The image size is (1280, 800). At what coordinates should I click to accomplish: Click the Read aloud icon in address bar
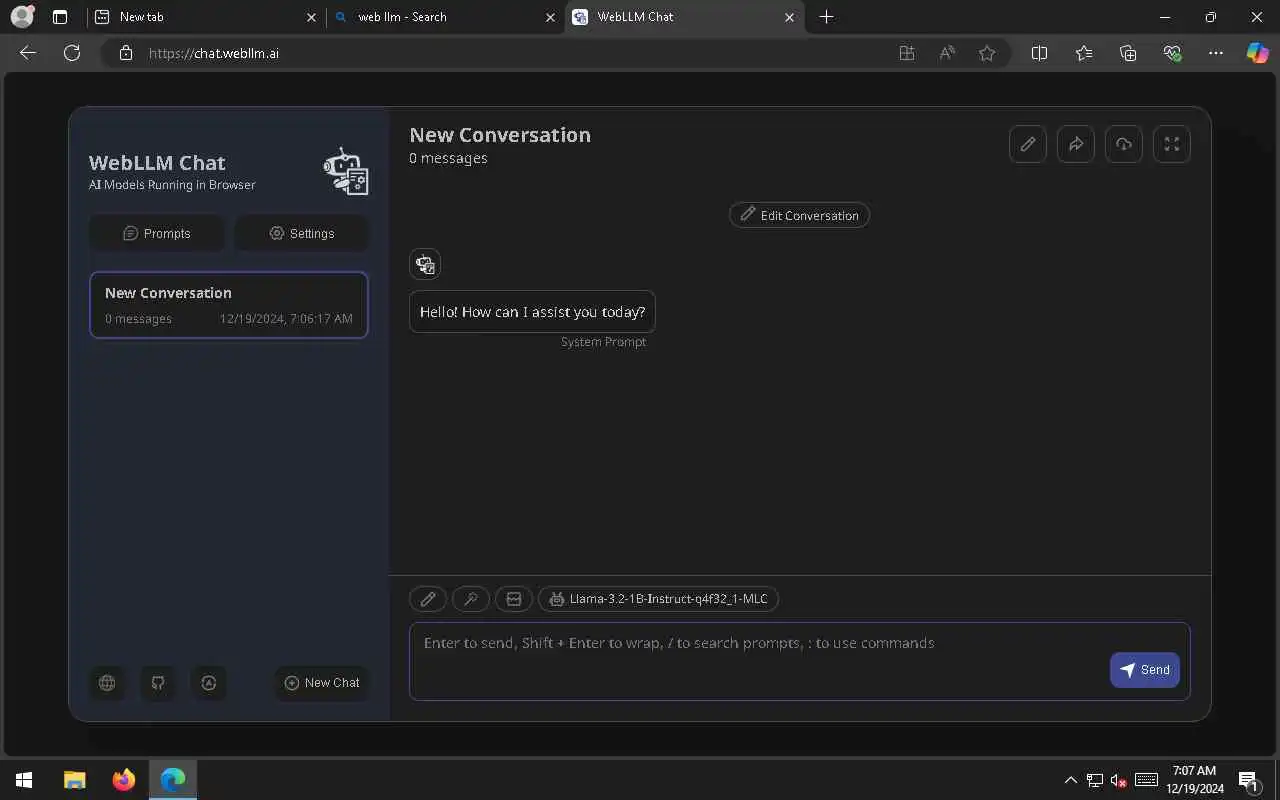tap(947, 53)
